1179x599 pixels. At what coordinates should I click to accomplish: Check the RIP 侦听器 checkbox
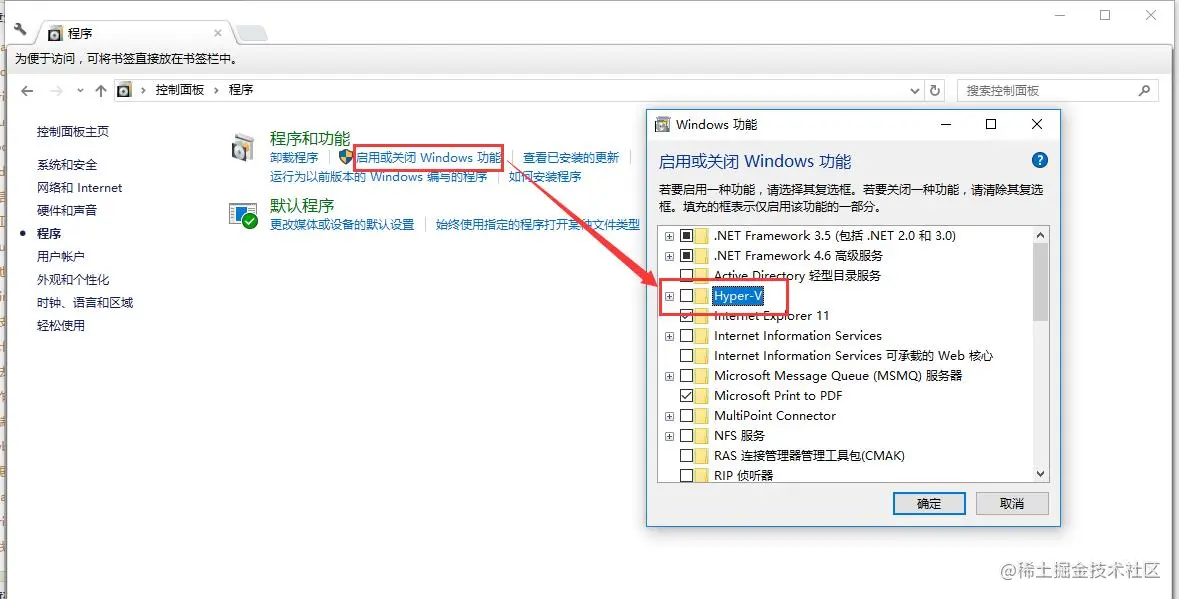[x=686, y=476]
